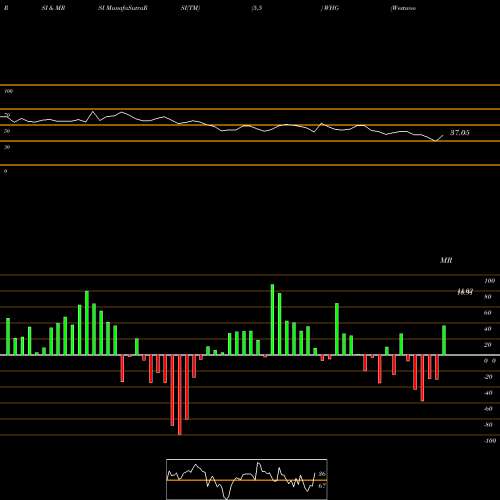
Task: Click the 100 label on MR axis
Action: [x=490, y=281]
